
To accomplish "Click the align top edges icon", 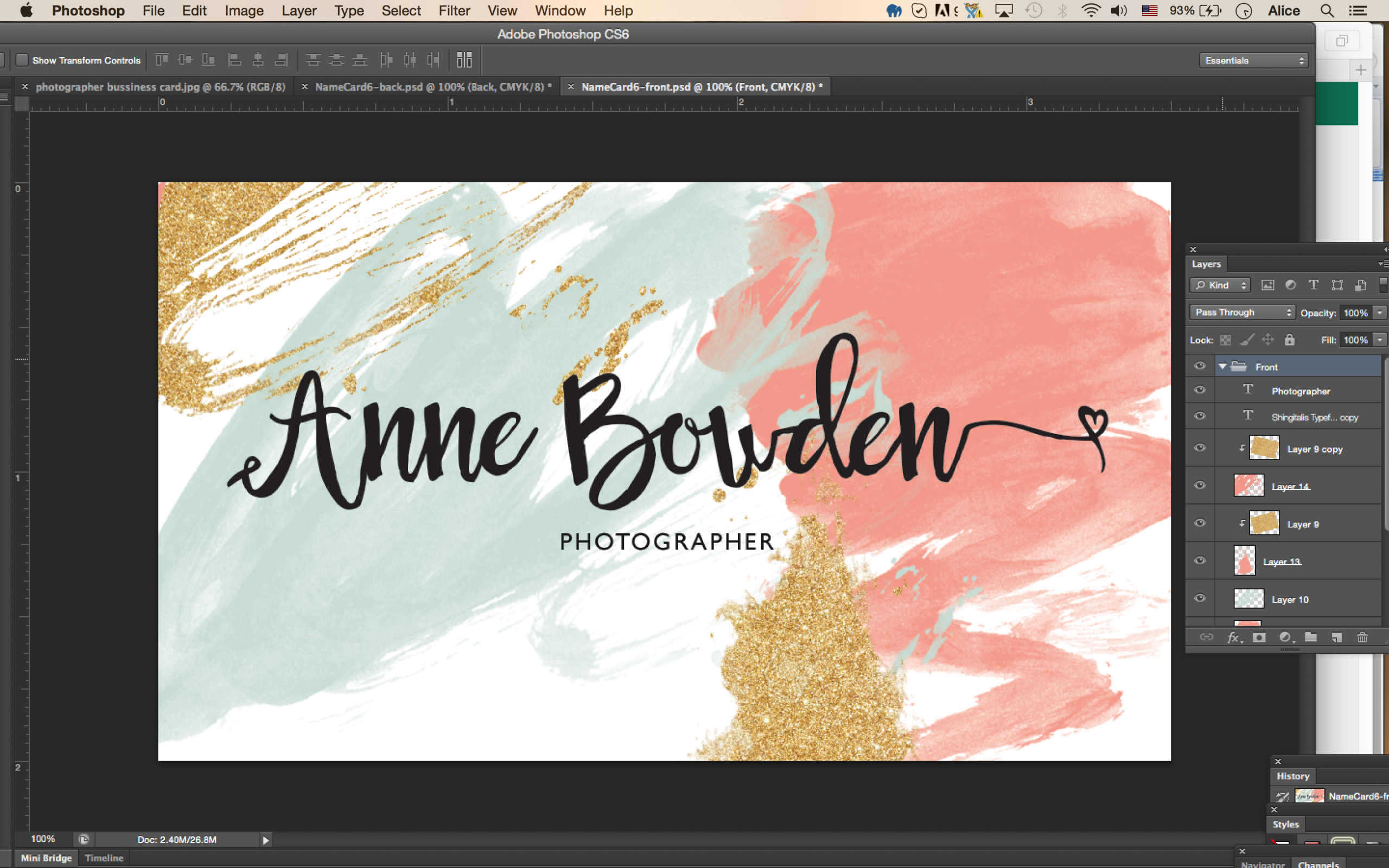I will click(x=162, y=60).
